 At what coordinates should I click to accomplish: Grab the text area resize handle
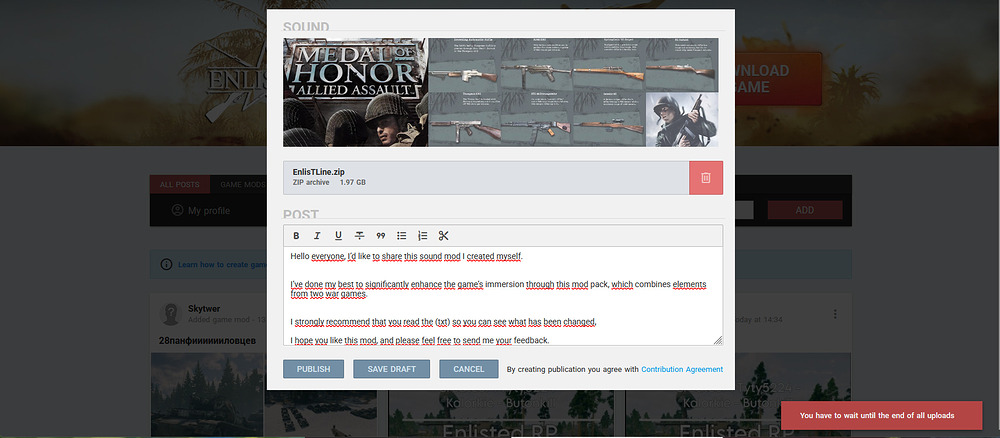click(x=717, y=340)
